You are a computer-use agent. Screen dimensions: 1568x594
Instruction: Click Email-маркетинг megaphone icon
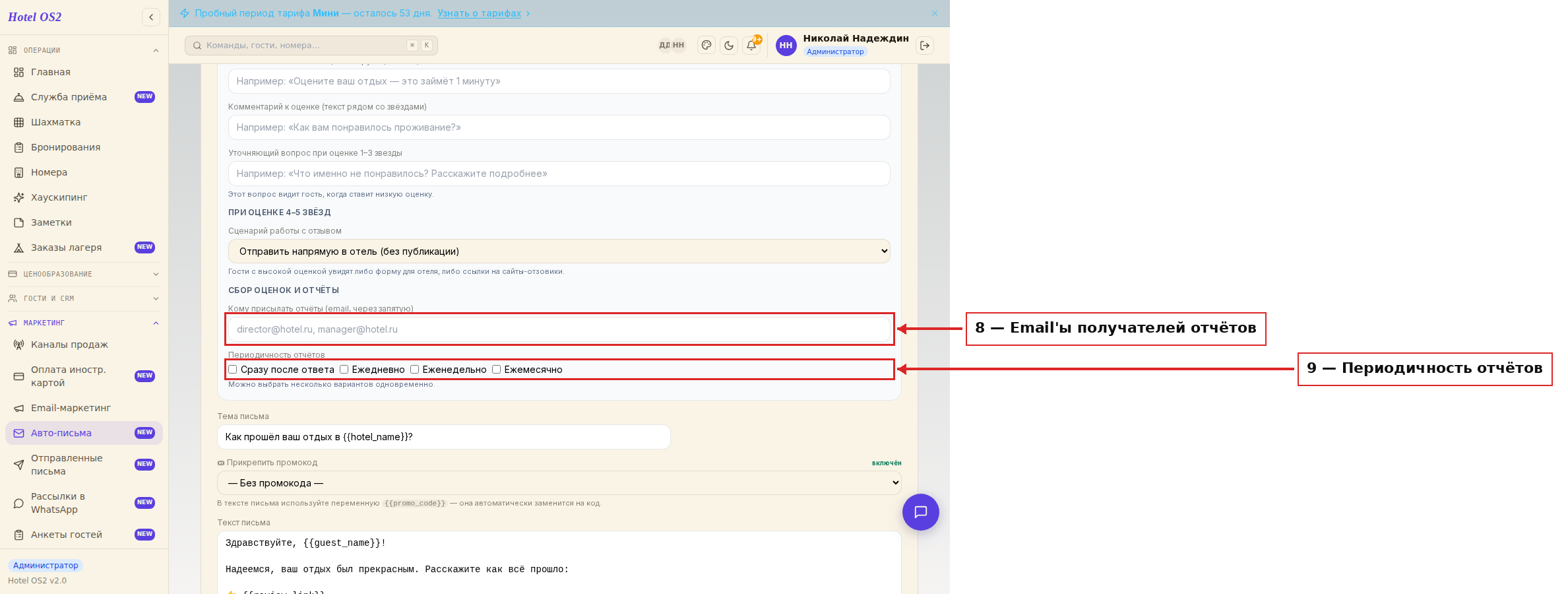18,408
